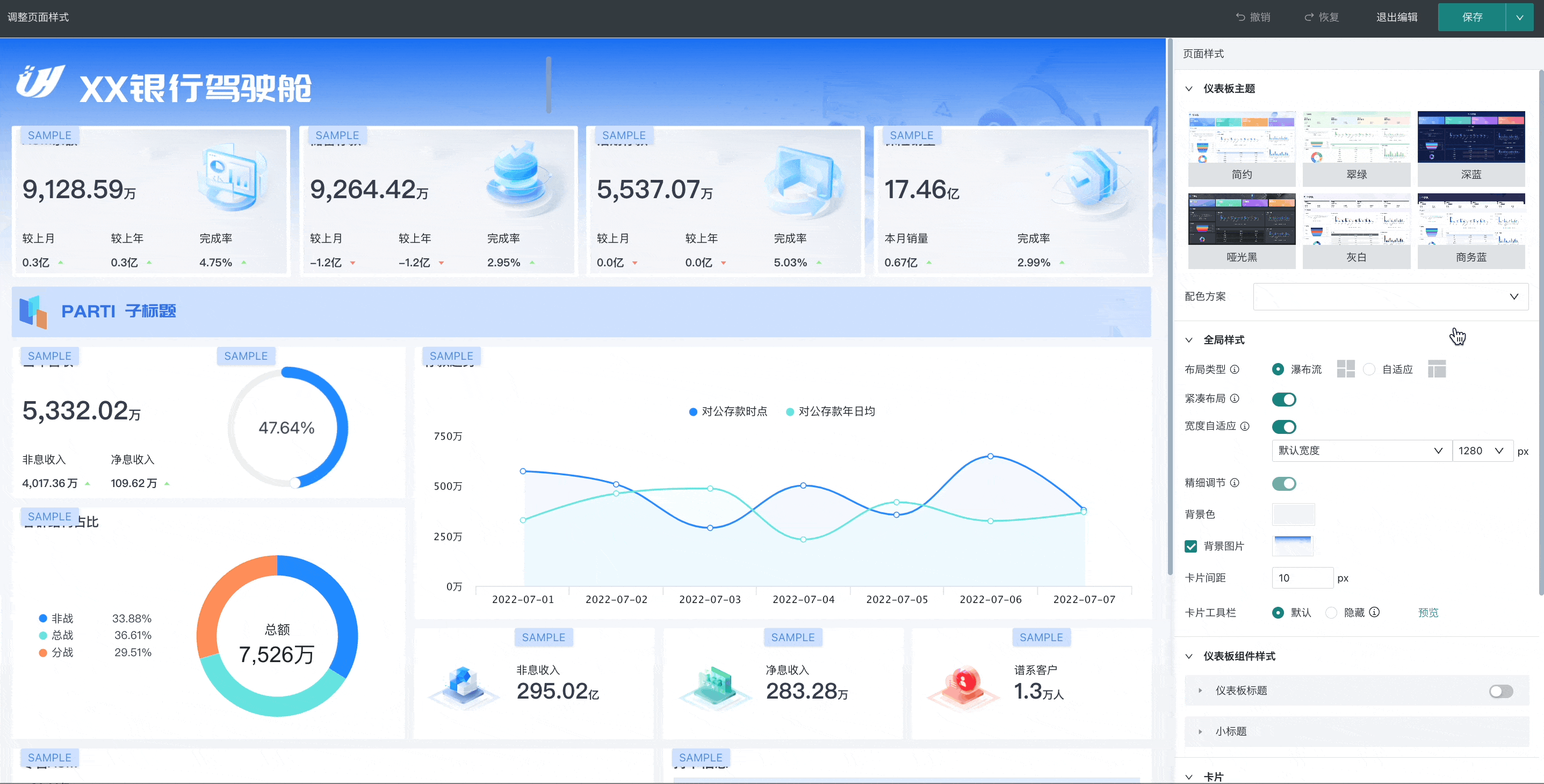
Task: Open the 默认宽度 dropdown
Action: [x=1362, y=451]
